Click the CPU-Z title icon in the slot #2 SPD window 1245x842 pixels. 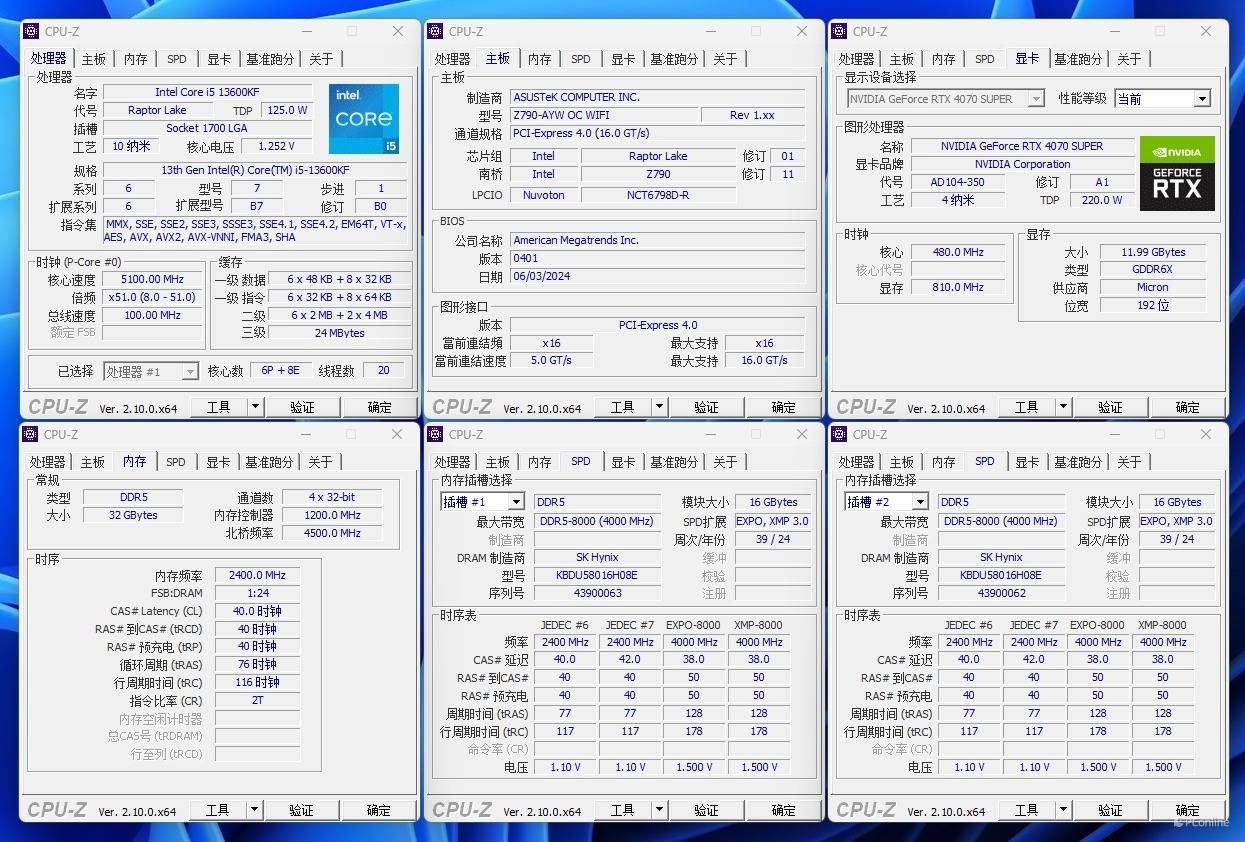pyautogui.click(x=839, y=435)
